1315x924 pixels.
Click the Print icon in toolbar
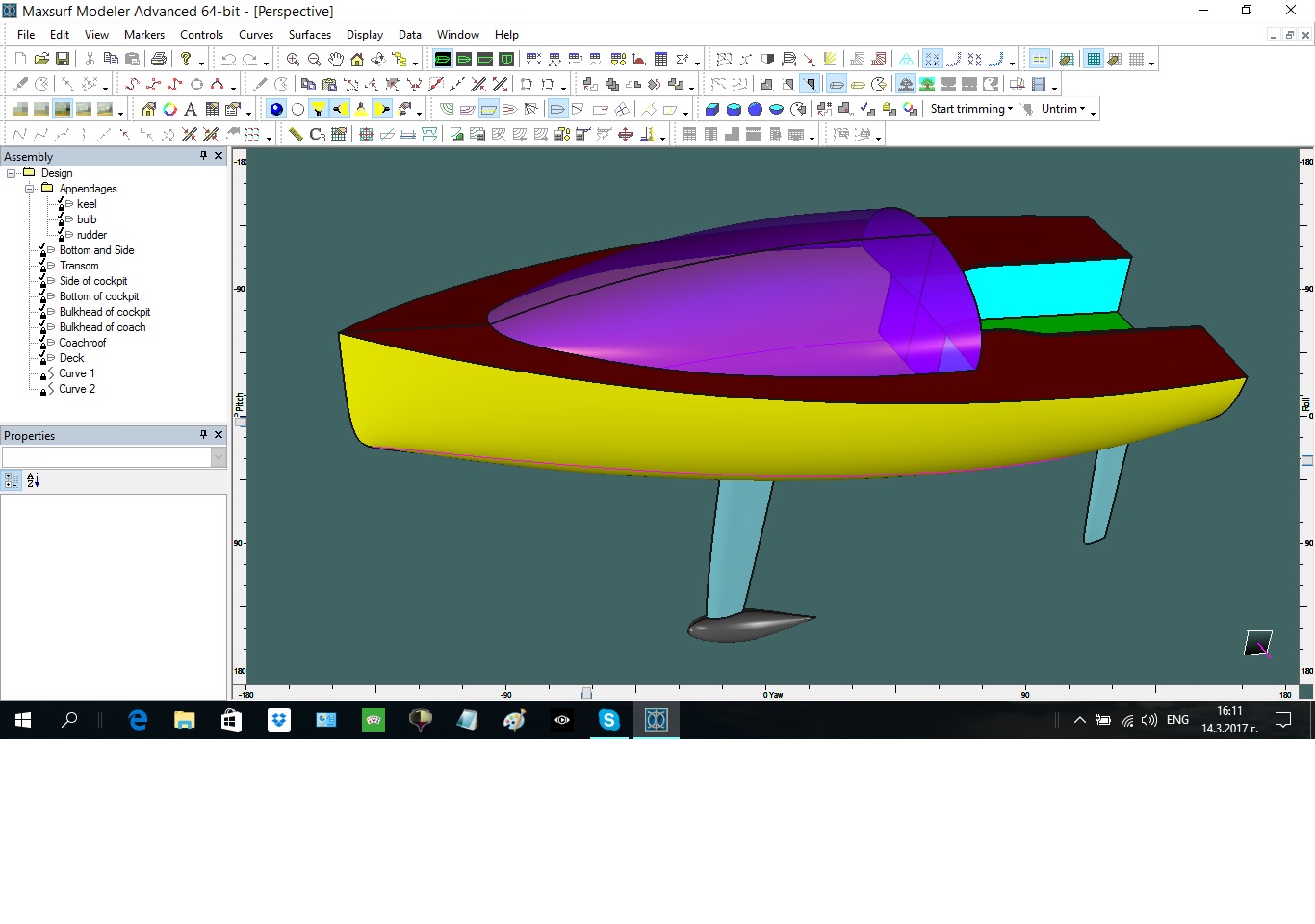click(x=159, y=60)
